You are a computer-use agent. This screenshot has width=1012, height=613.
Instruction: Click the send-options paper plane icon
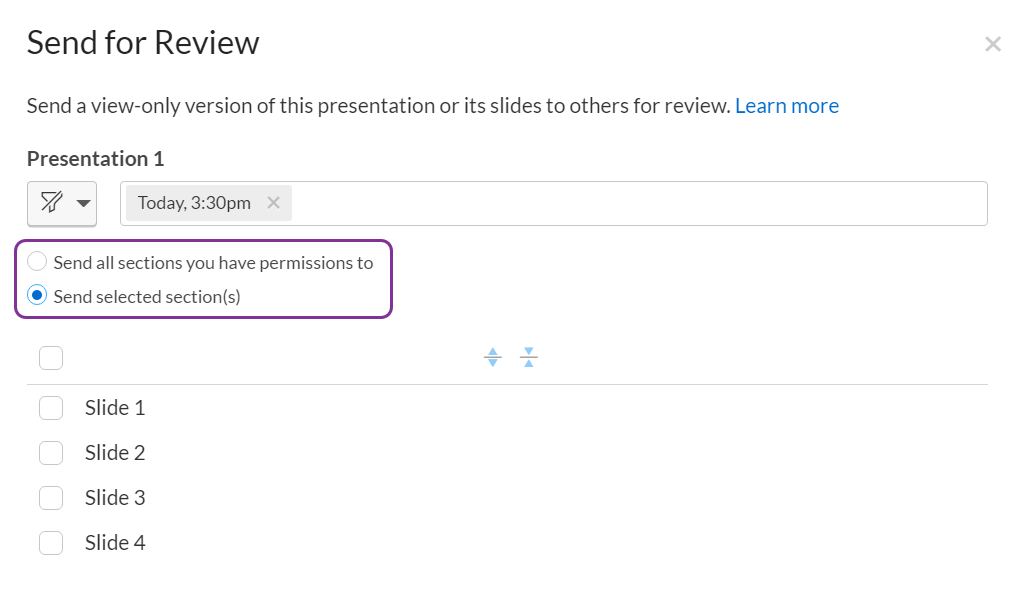(x=52, y=202)
